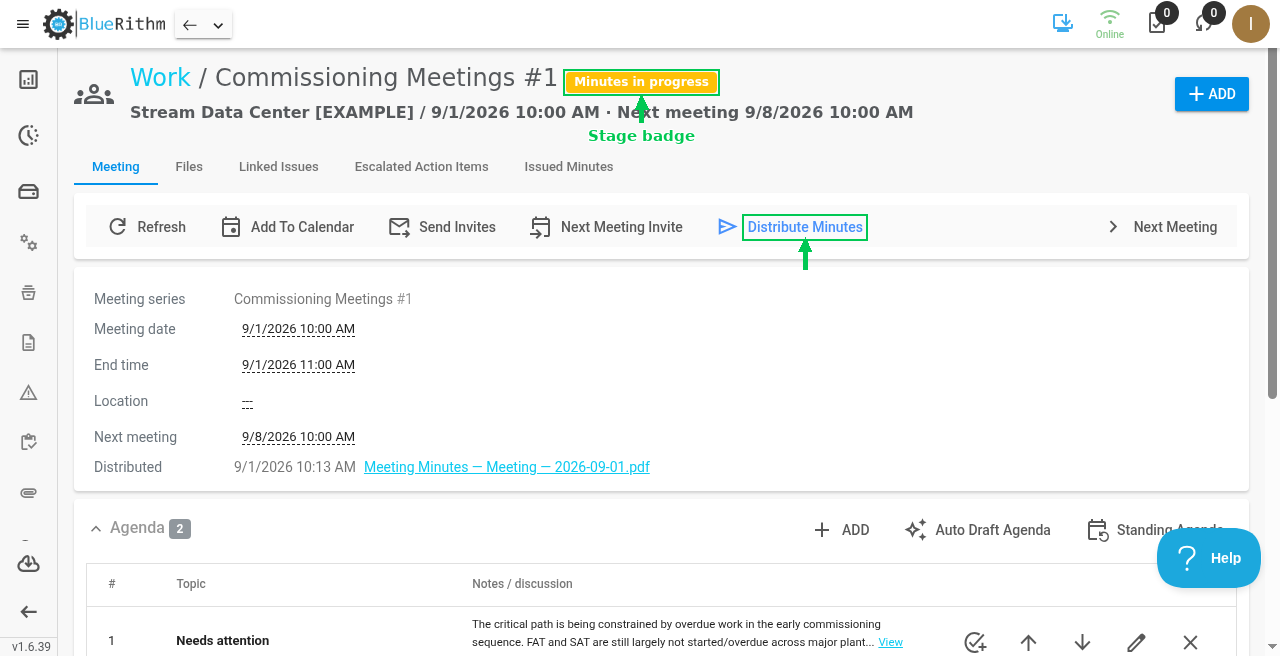This screenshot has height=656, width=1280.
Task: Open the Escalated Action Items tab
Action: [422, 166]
